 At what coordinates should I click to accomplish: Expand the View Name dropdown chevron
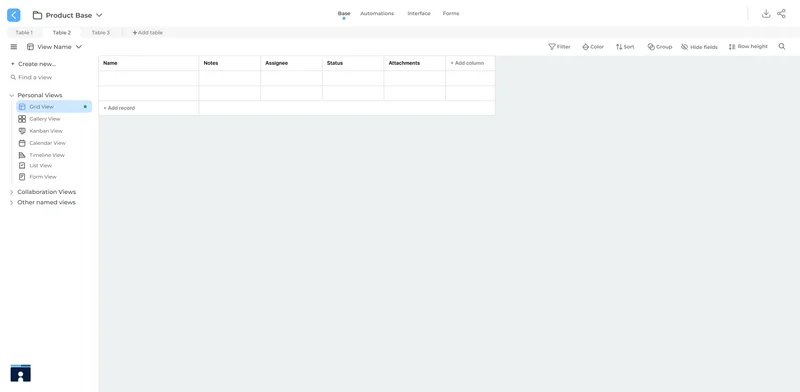click(x=79, y=46)
